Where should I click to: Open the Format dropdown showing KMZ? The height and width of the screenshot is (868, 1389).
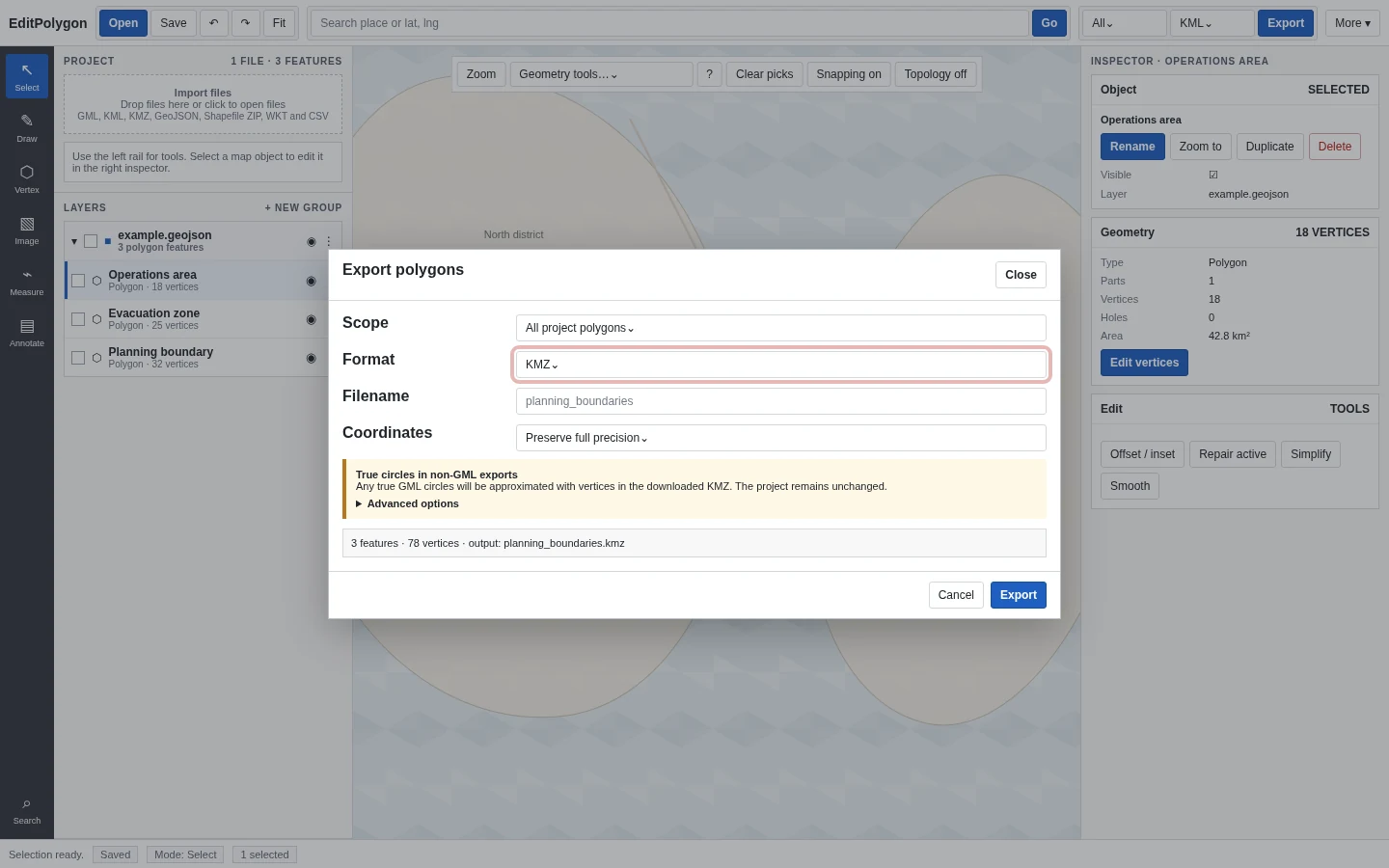point(781,365)
